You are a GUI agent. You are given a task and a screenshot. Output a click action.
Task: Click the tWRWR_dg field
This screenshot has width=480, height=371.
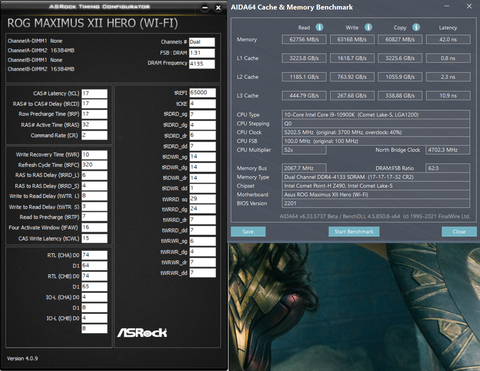[x=202, y=252]
